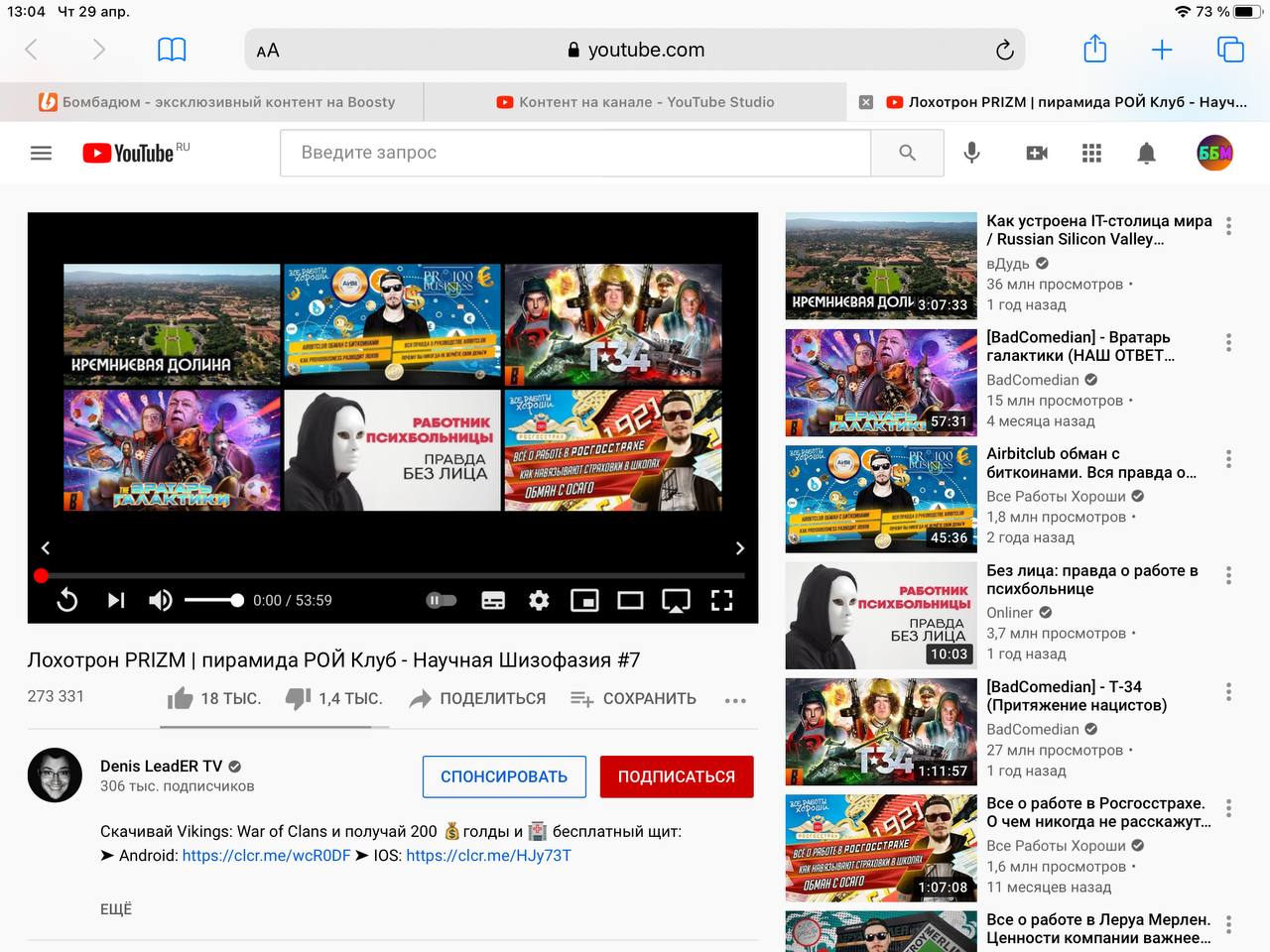
Task: Open the notifications bell
Action: click(x=1146, y=153)
